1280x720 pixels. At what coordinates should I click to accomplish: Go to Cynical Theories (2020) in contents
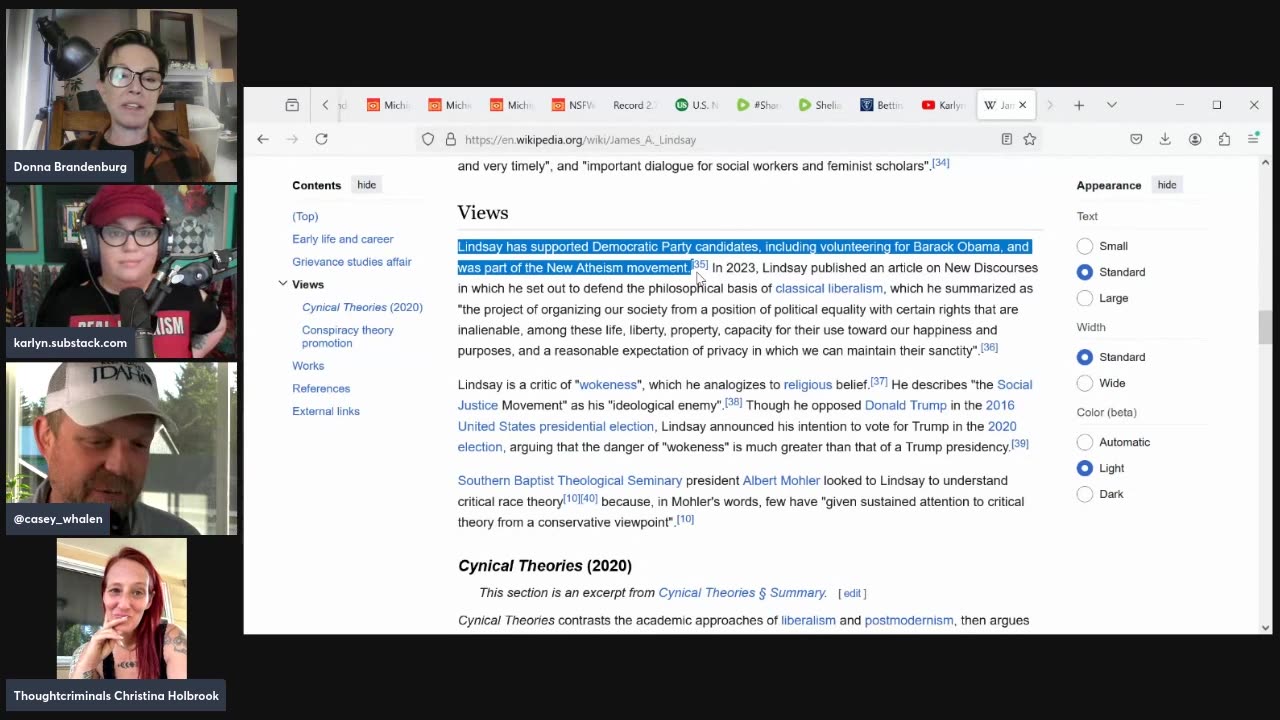[362, 307]
